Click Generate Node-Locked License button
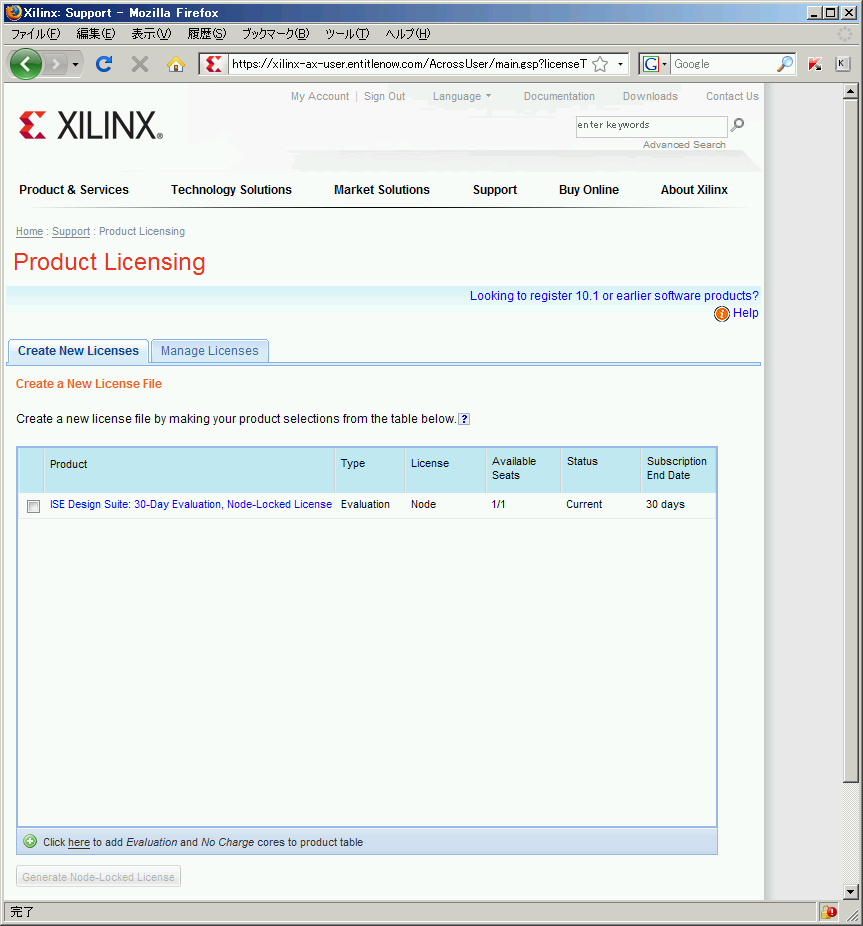 [99, 877]
